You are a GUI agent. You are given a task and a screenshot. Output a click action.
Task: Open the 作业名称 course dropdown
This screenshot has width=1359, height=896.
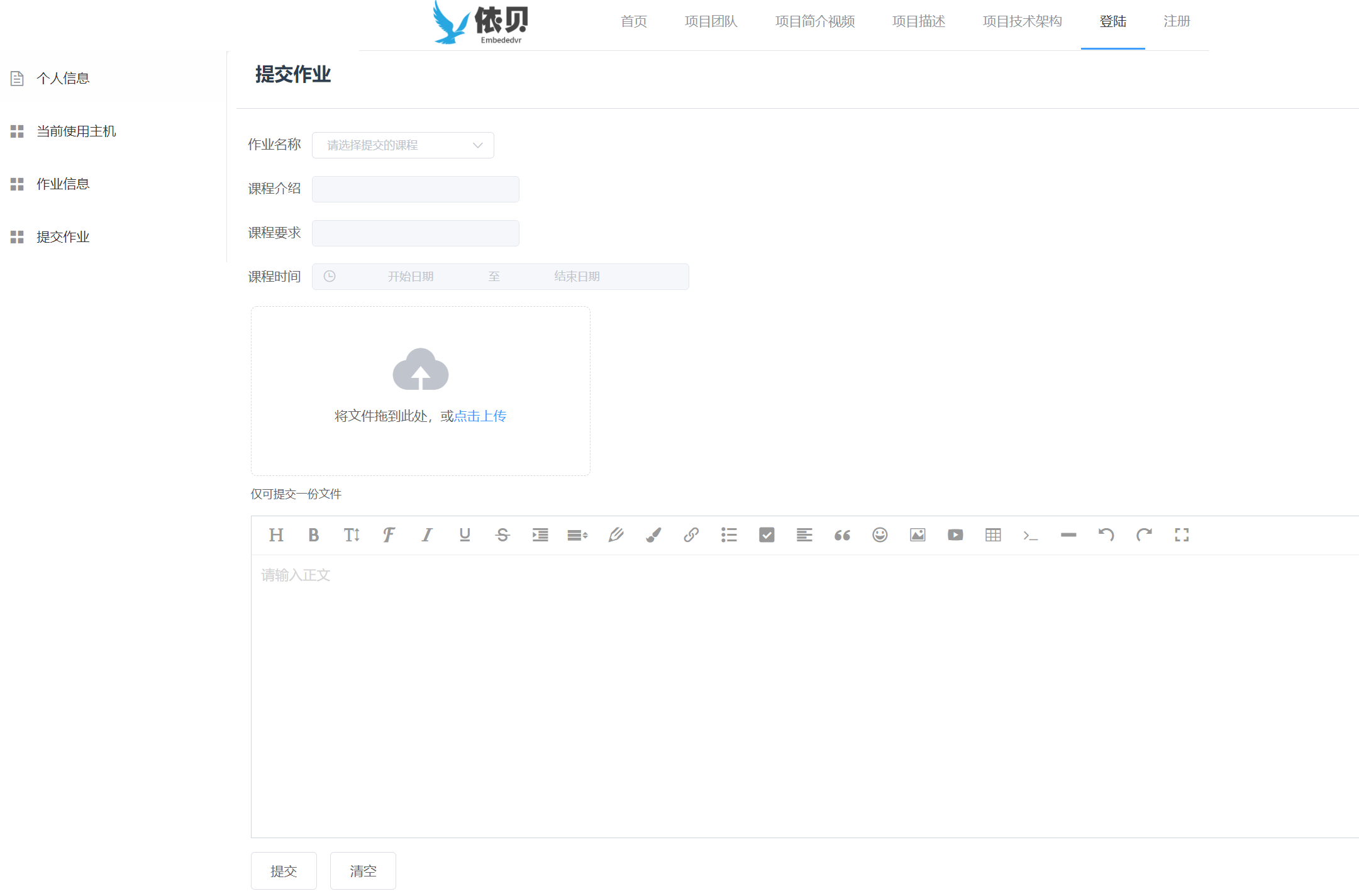pos(402,145)
